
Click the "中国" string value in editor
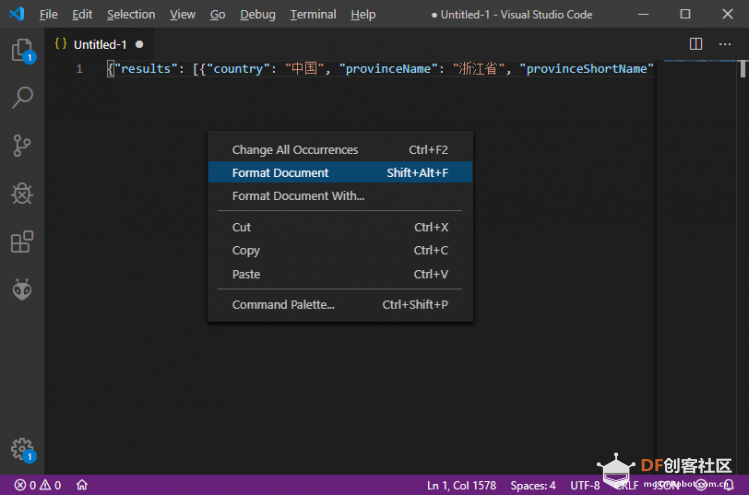[304, 69]
